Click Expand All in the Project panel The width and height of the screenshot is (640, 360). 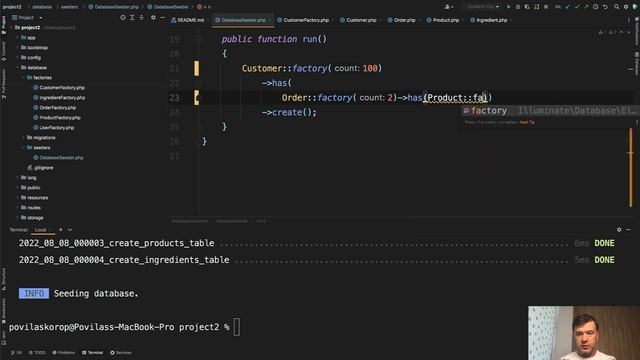coord(132,18)
